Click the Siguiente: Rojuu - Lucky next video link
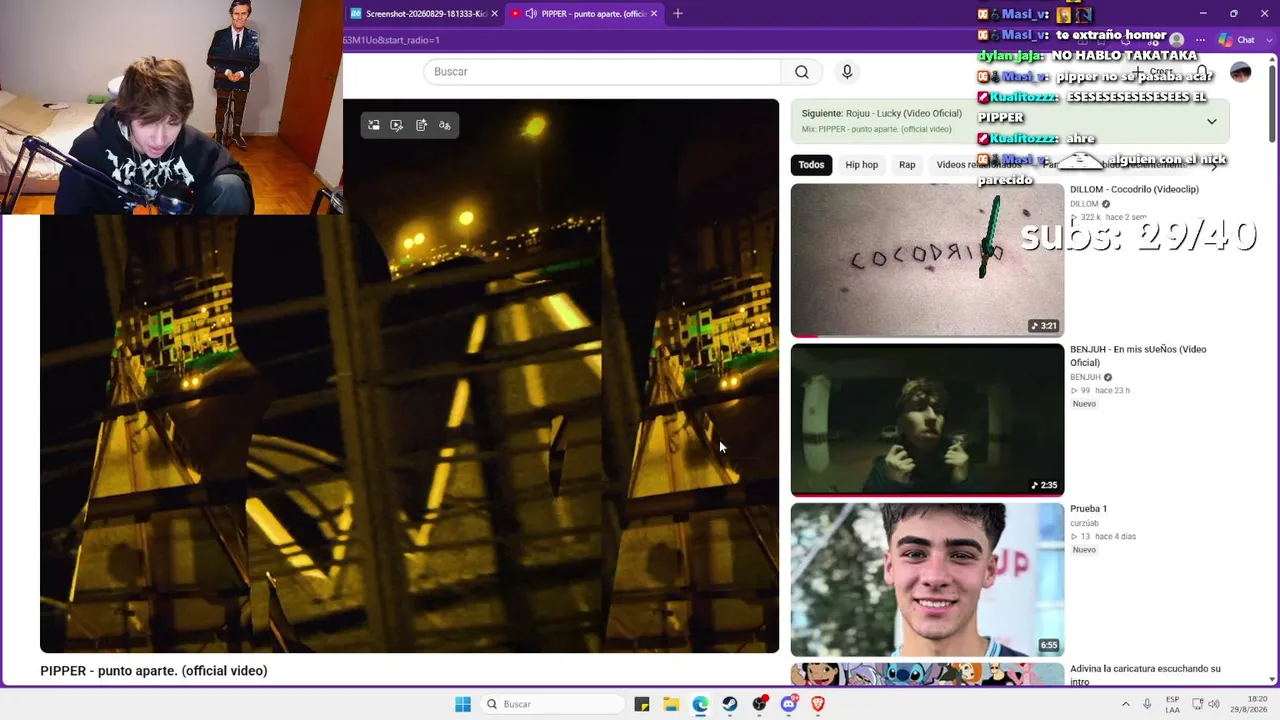1280x720 pixels. click(881, 114)
